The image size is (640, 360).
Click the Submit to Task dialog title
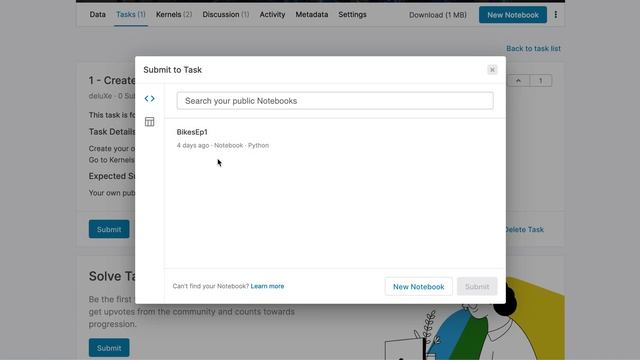173,70
